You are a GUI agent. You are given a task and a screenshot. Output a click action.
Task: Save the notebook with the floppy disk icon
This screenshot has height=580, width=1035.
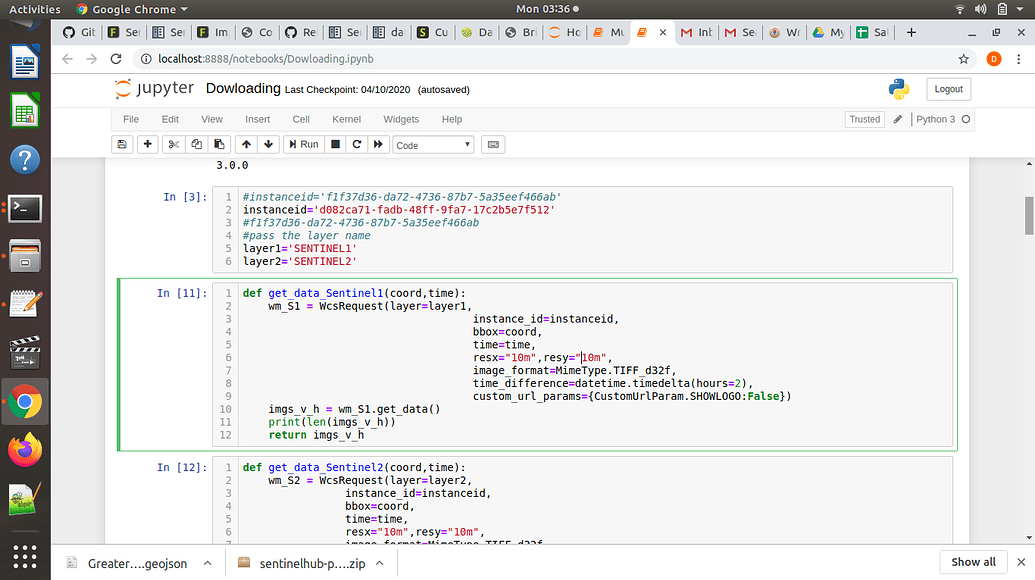tap(122, 145)
